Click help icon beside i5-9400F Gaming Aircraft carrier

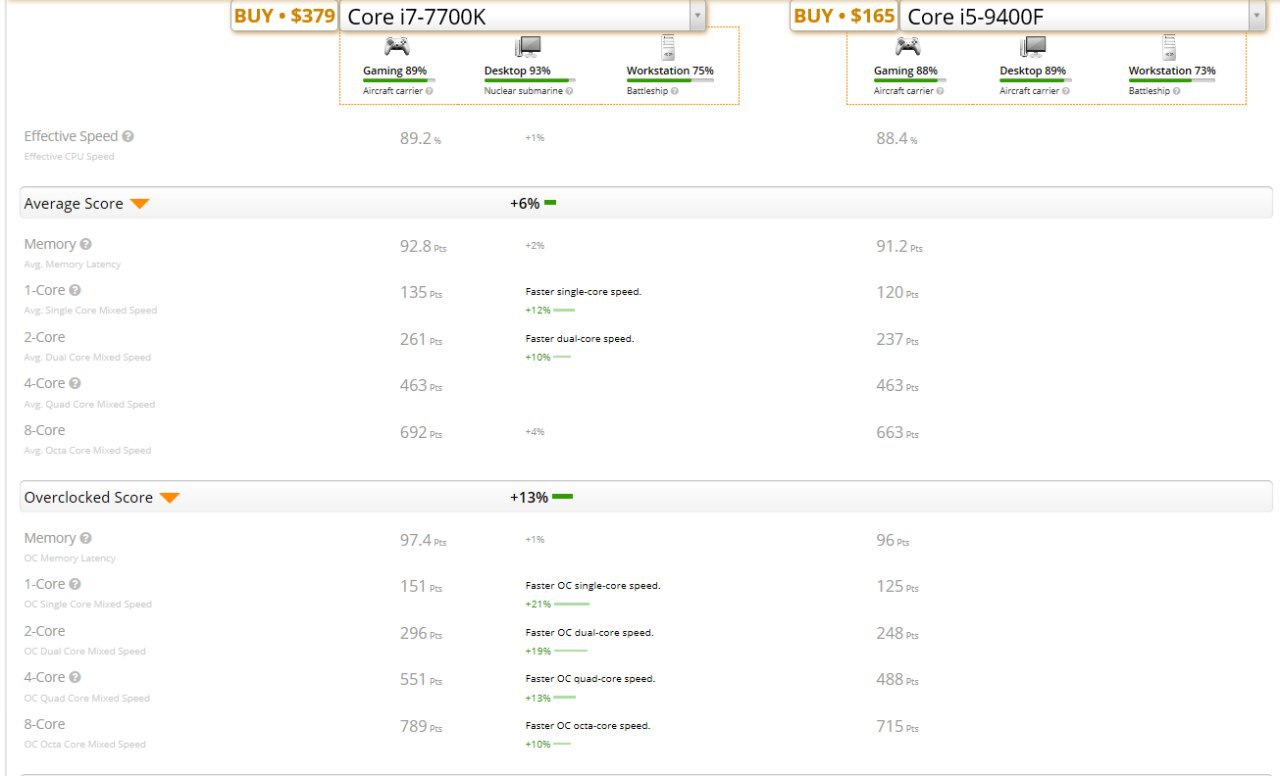point(940,90)
